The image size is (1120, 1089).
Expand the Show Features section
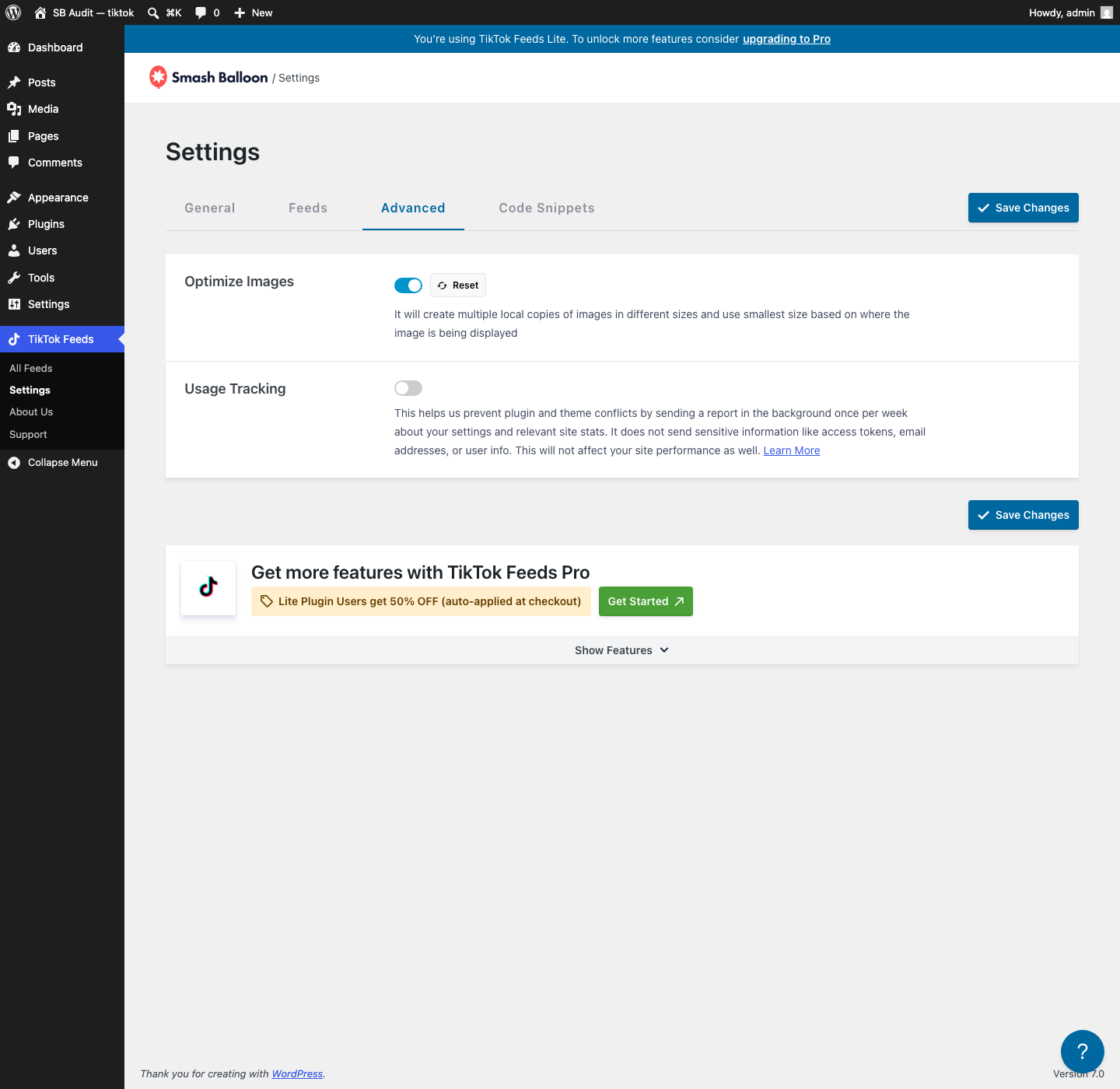(622, 650)
